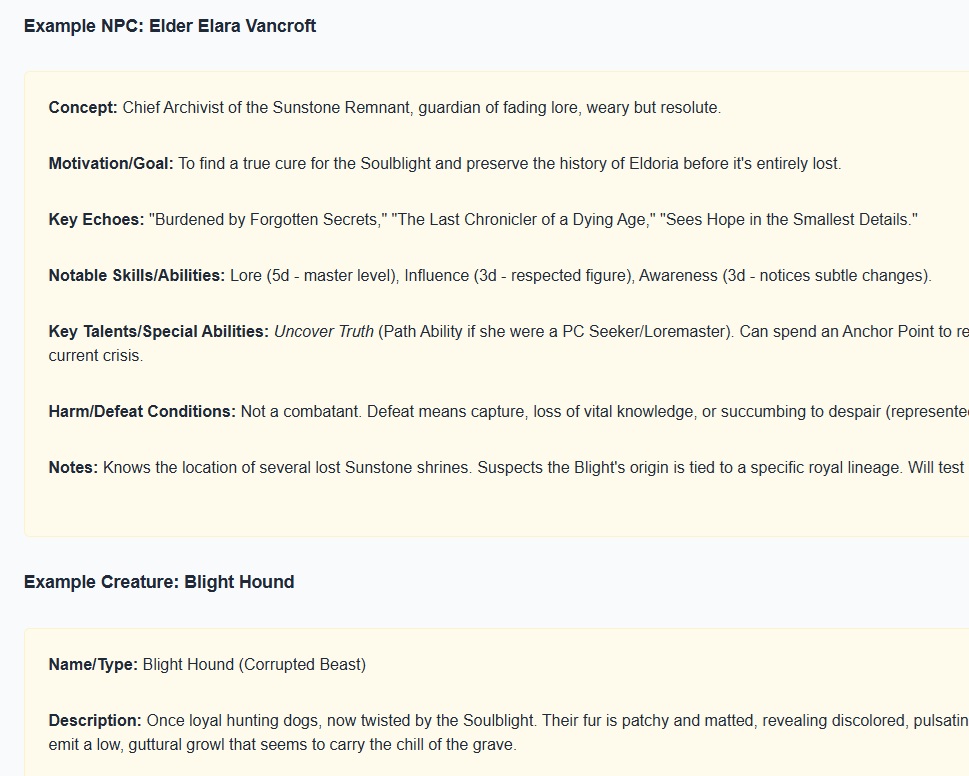Click the words "current crisis." in Key Talents
Image resolution: width=969 pixels, height=776 pixels.
point(96,356)
